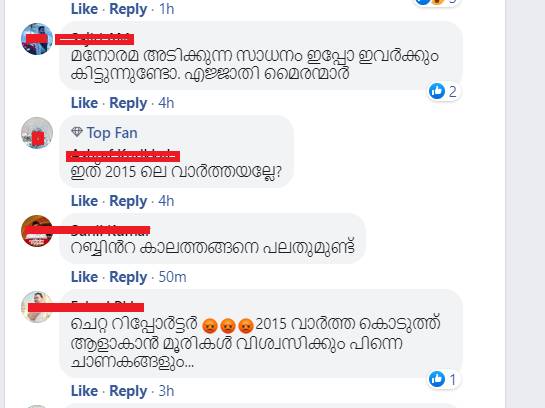Like the Manorama comment with 2 reactions
This screenshot has height=408, width=545.
click(84, 103)
